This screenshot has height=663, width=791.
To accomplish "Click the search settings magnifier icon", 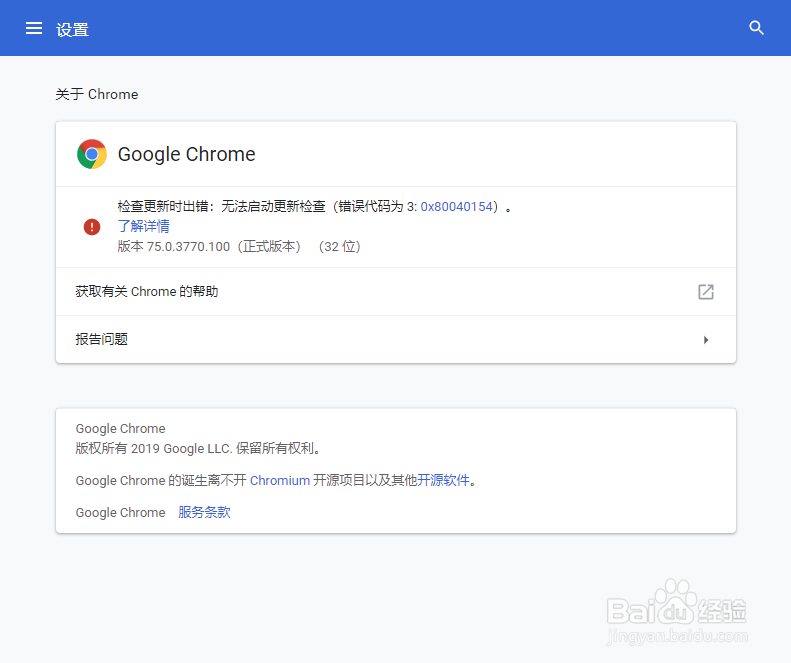I will coord(756,28).
